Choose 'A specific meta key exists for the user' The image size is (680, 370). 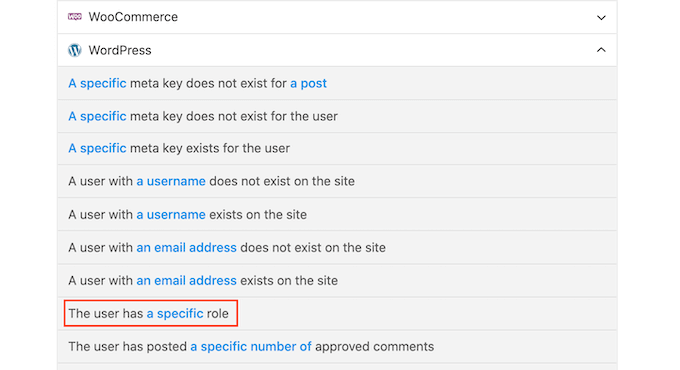(337, 148)
